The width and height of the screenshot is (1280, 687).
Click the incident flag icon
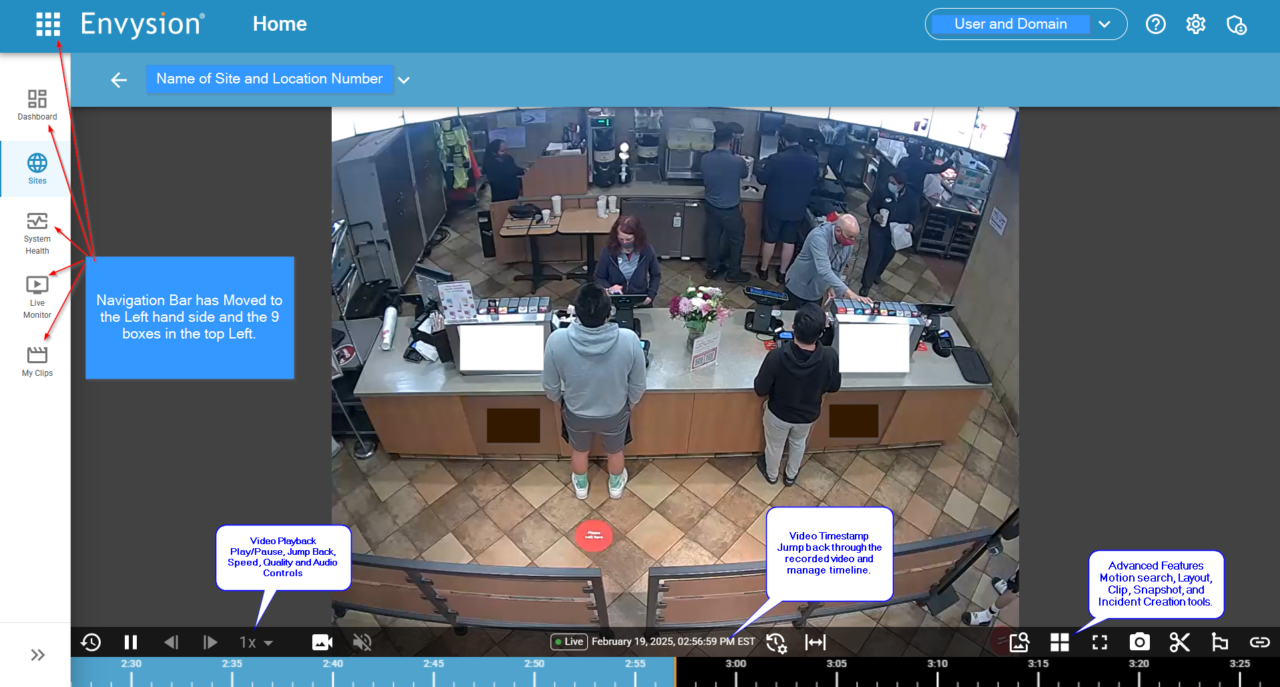1220,642
